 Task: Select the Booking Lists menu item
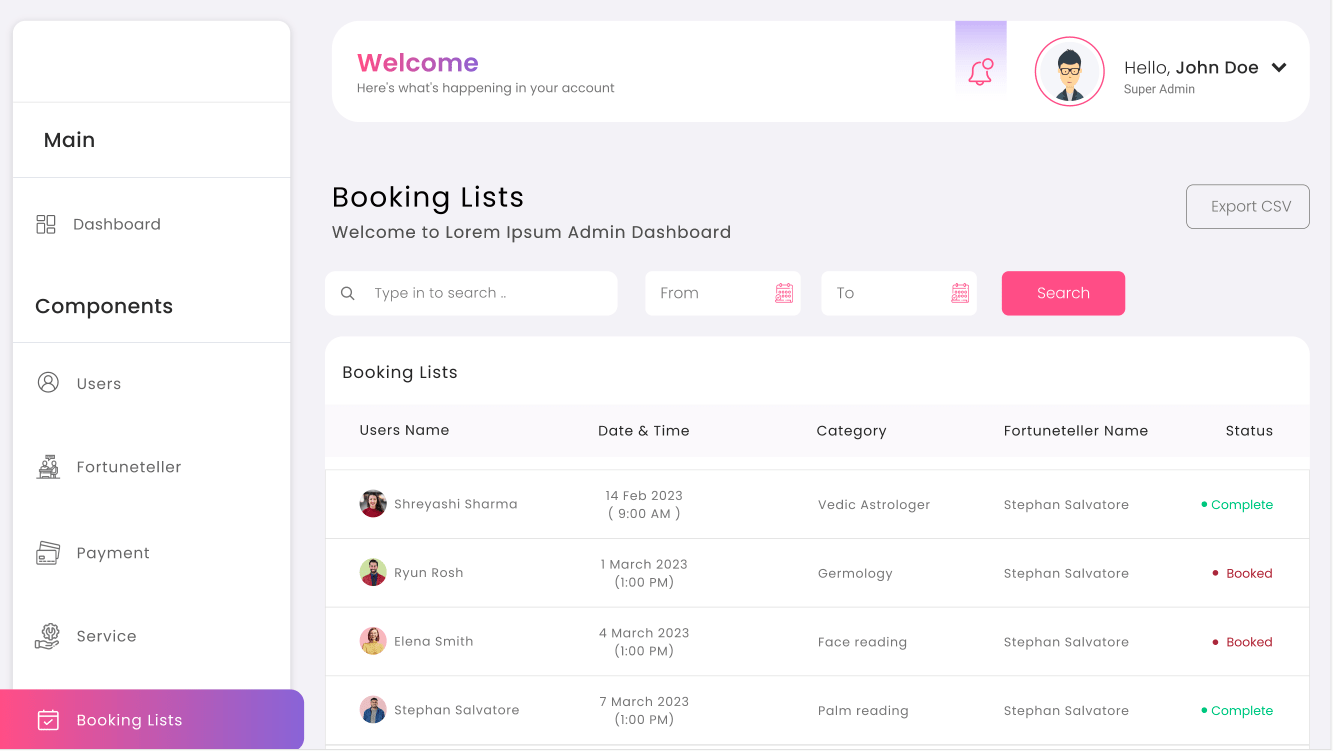(152, 720)
